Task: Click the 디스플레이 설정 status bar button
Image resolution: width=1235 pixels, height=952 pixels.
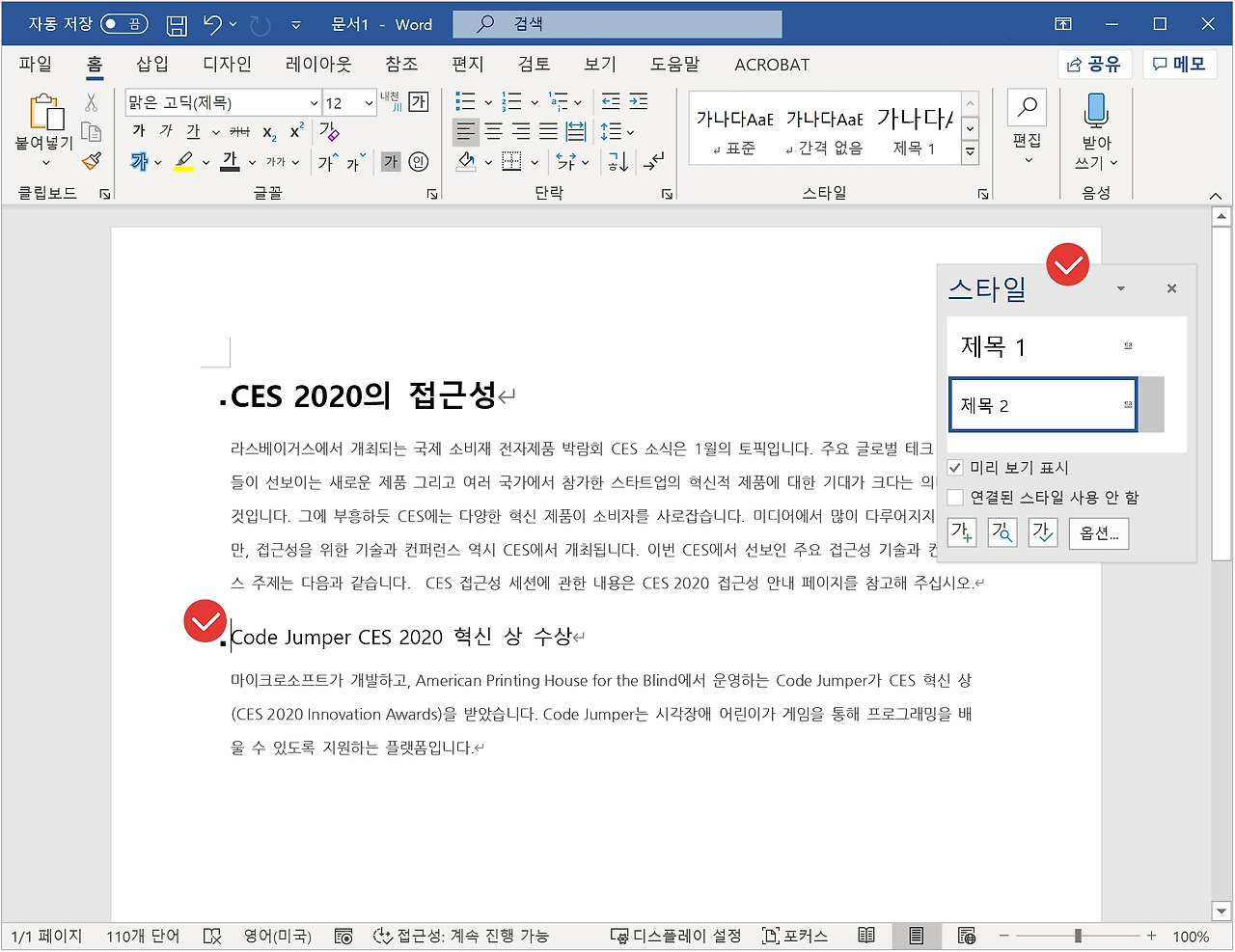Action: pos(676,936)
